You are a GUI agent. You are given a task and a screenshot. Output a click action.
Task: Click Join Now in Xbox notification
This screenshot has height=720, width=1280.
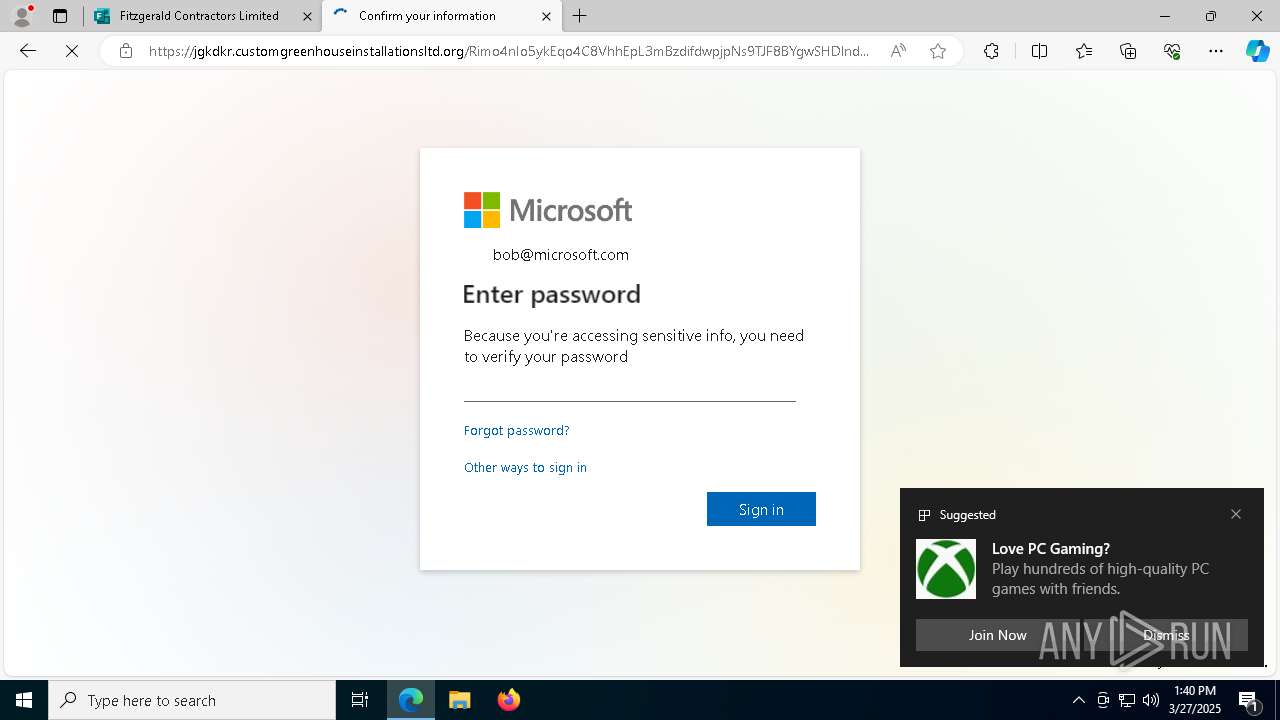[x=997, y=635]
